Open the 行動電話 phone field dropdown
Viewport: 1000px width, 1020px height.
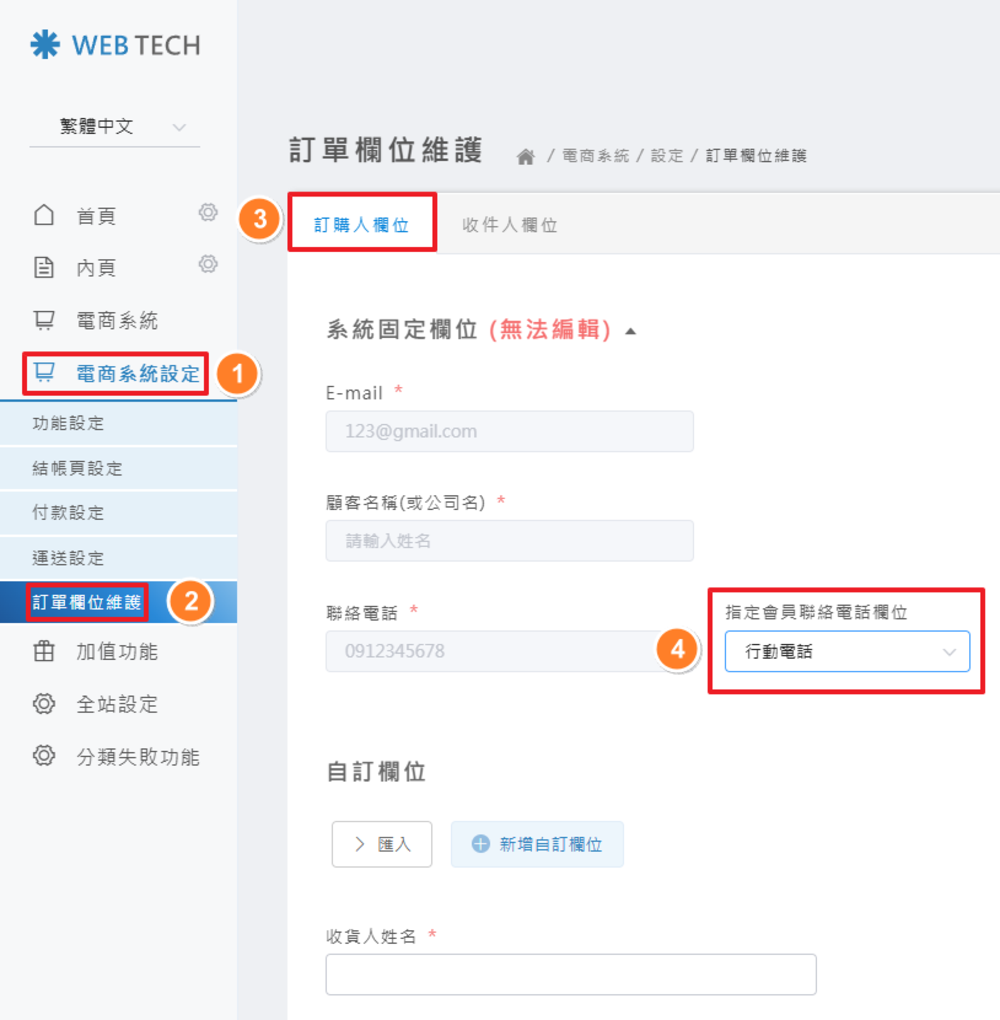847,652
